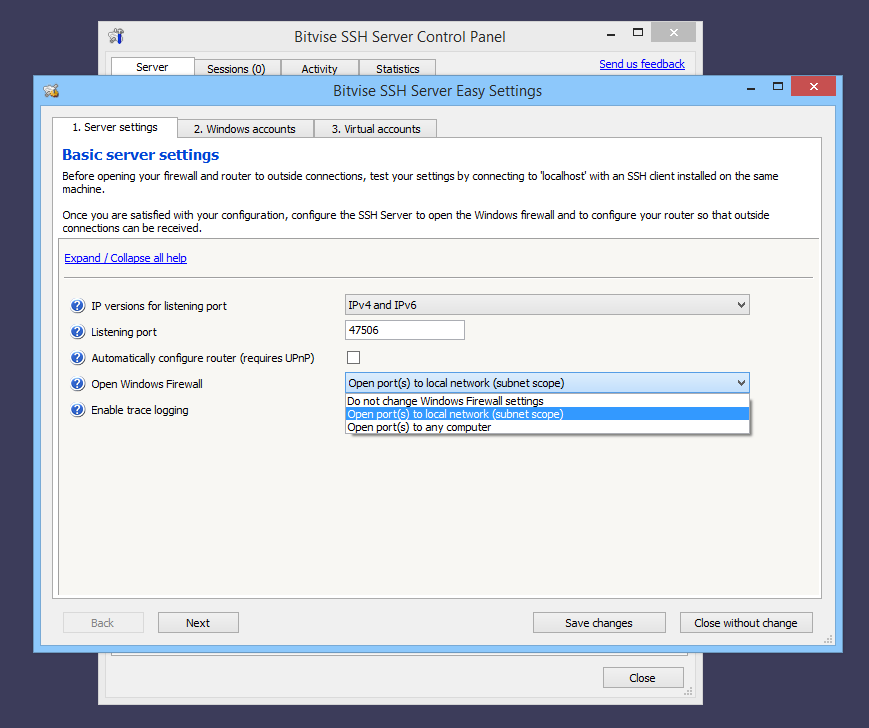Select 'Do not change Windows Firewall settings'
869x728 pixels.
click(x=547, y=401)
